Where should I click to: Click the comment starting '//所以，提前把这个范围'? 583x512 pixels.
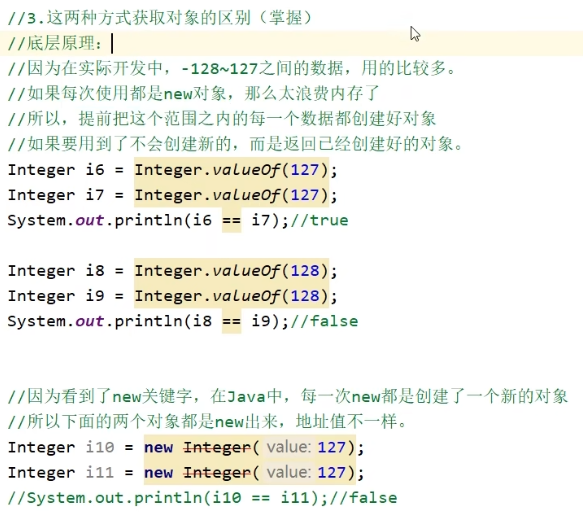222,119
